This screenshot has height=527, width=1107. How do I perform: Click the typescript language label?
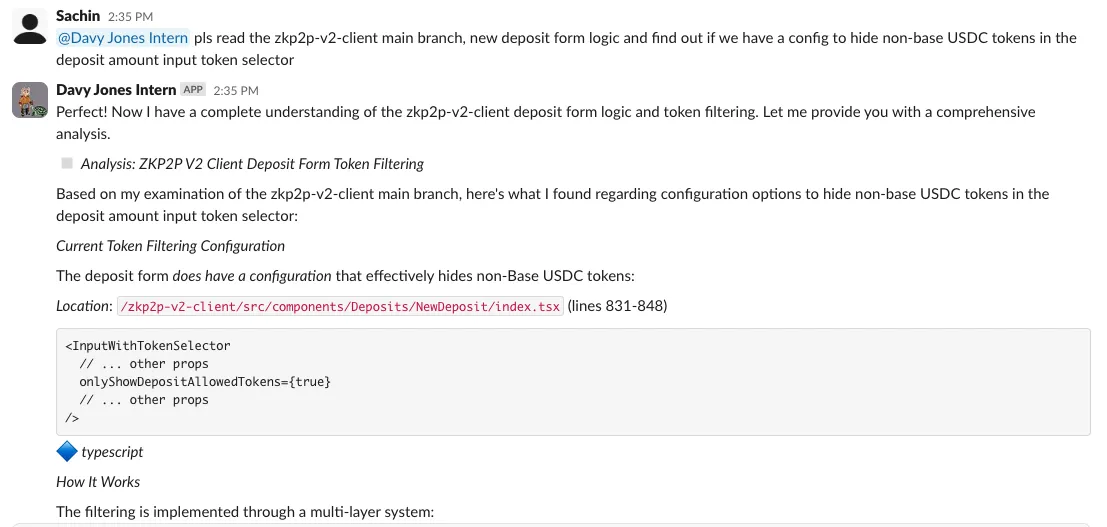tap(112, 452)
